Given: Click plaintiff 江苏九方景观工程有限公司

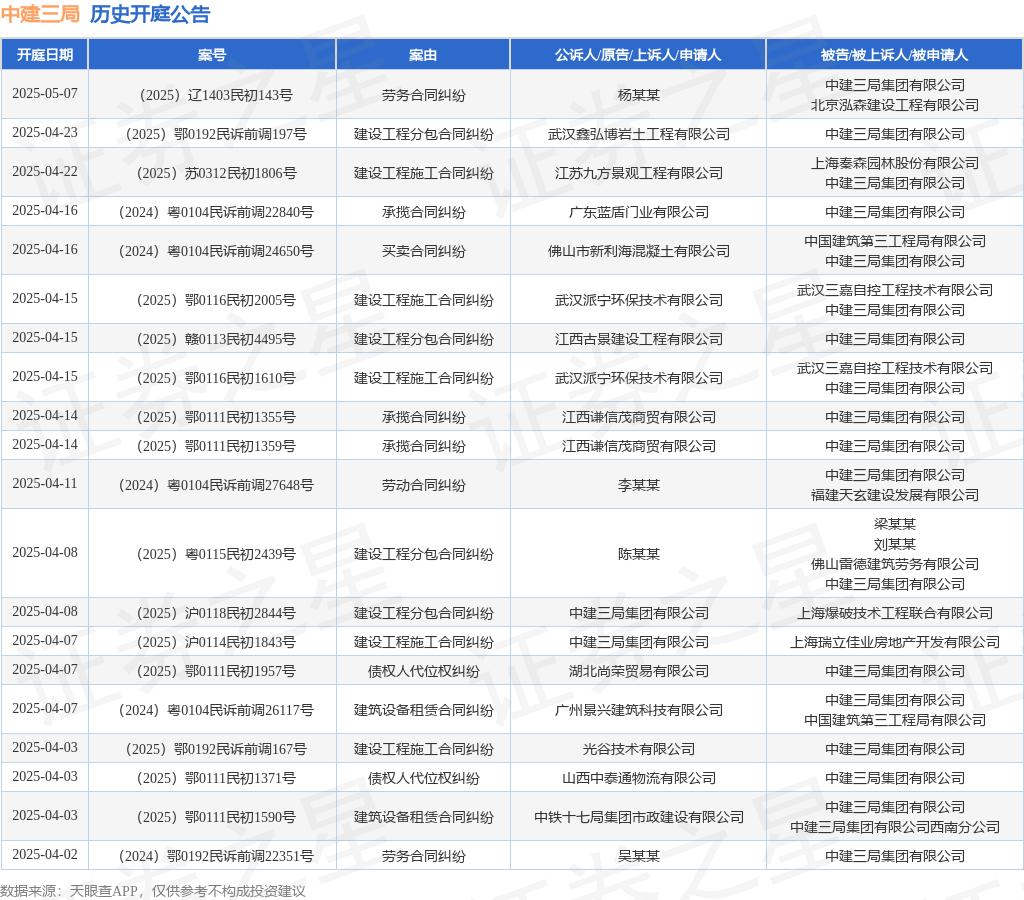Looking at the screenshot, I should click(638, 173).
